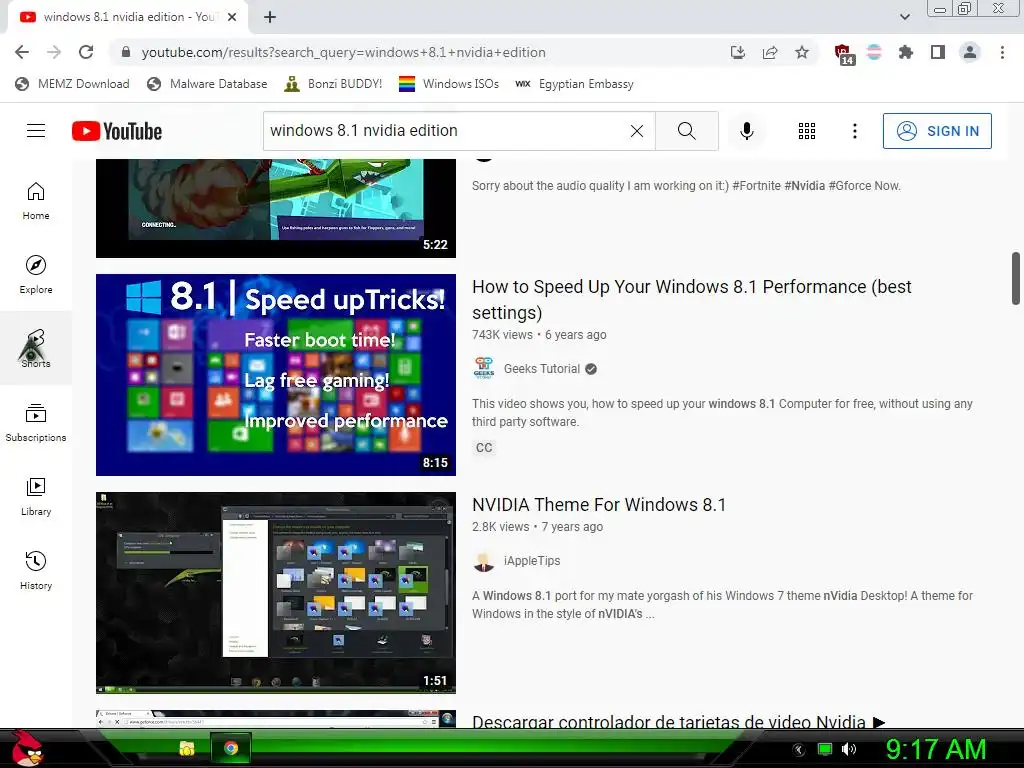Open the YouTube apps grid

pyautogui.click(x=807, y=131)
